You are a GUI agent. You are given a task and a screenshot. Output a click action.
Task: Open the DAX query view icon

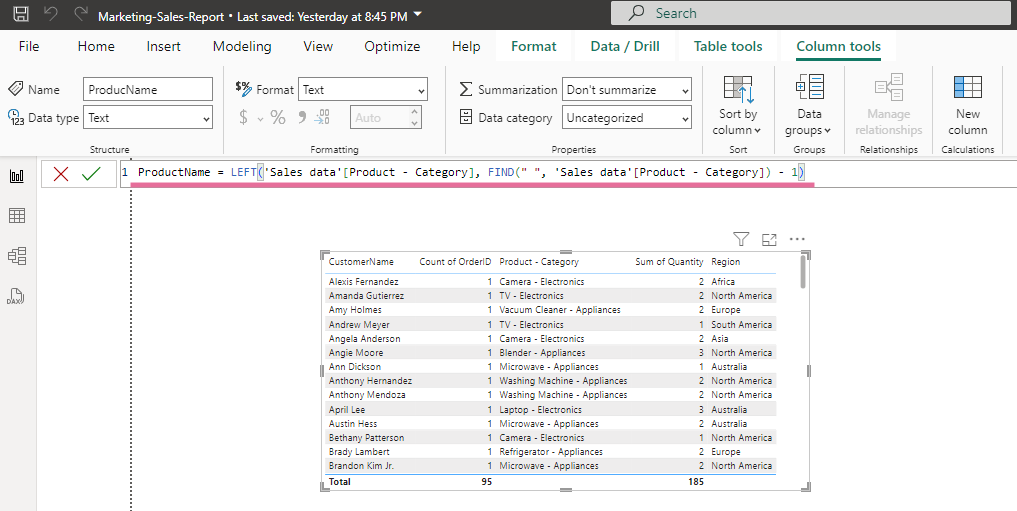click(x=16, y=296)
